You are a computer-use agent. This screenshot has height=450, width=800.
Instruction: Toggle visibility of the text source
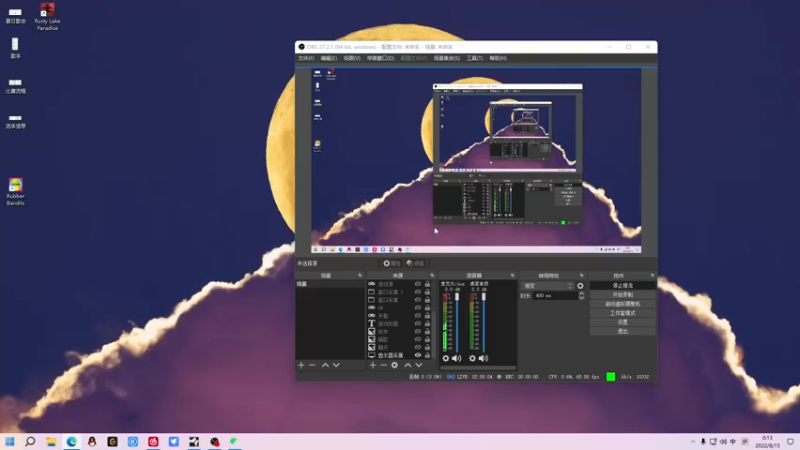tap(418, 323)
